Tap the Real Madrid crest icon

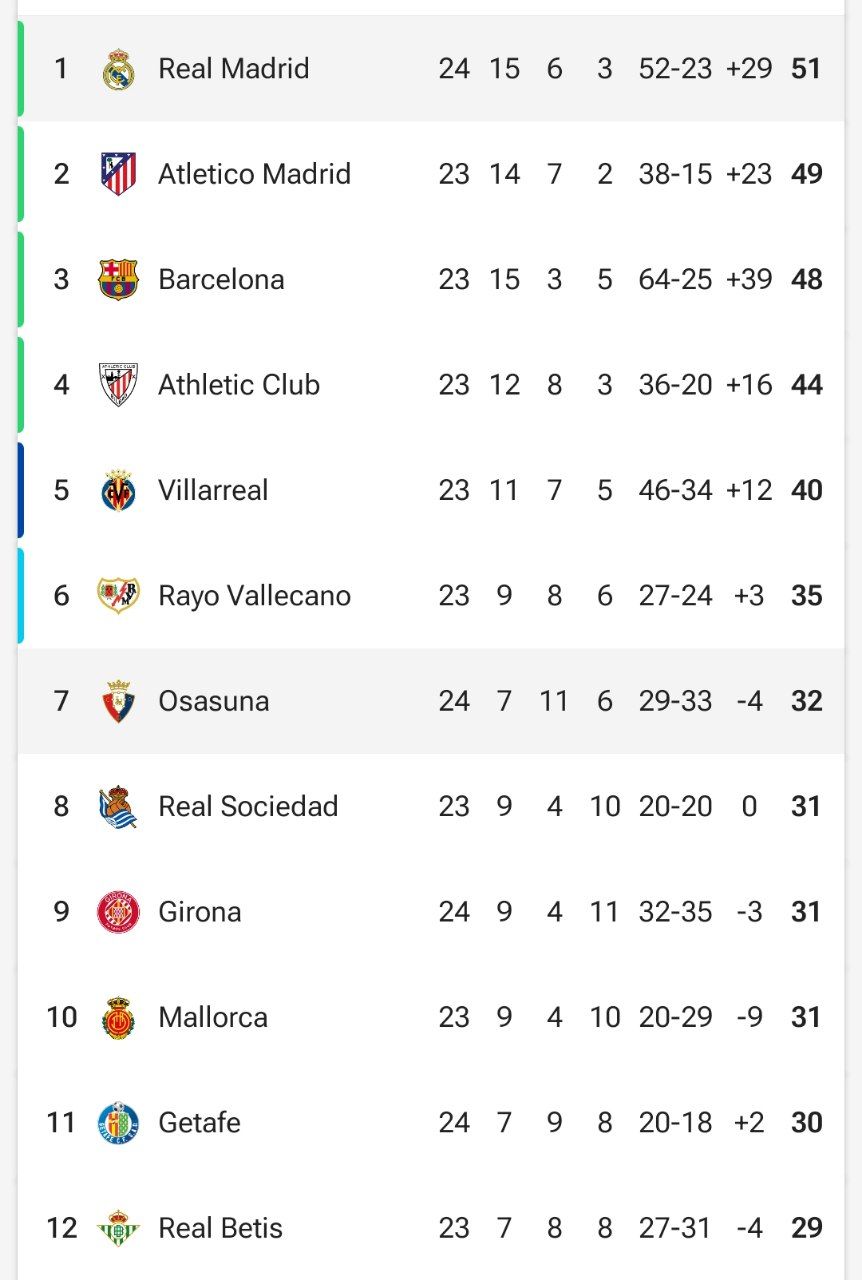(118, 69)
